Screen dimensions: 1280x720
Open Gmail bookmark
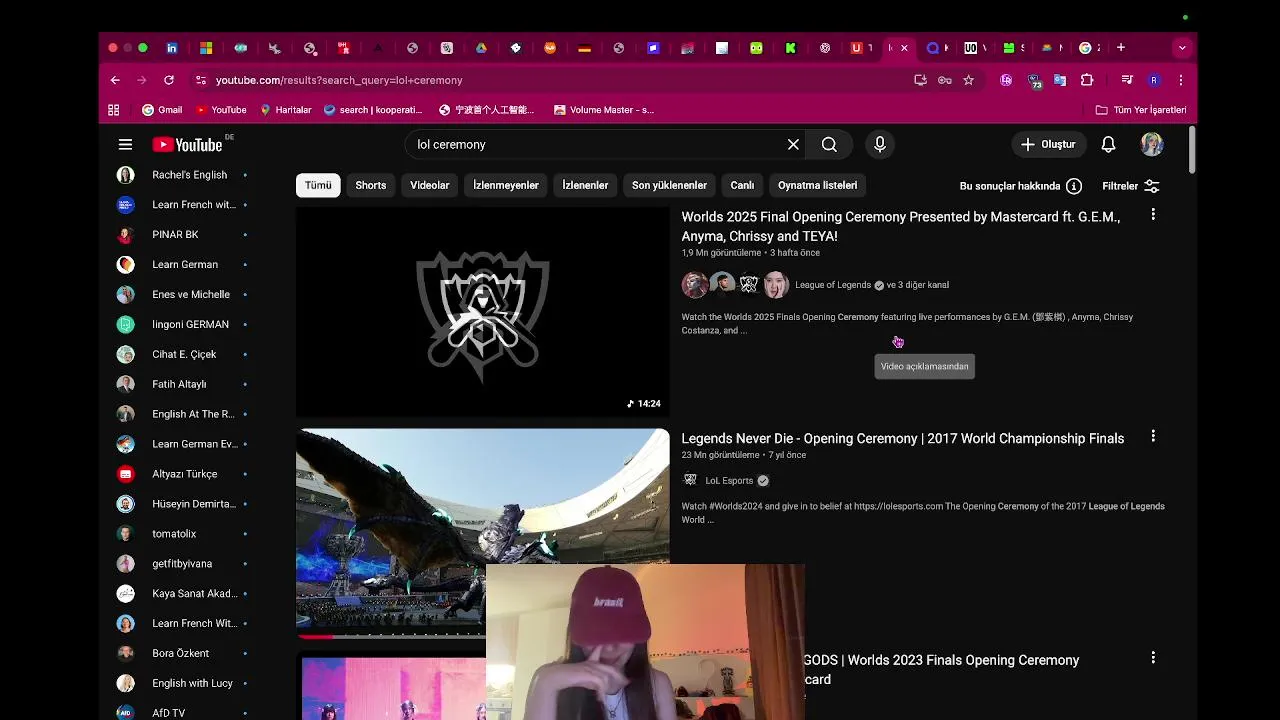162,110
